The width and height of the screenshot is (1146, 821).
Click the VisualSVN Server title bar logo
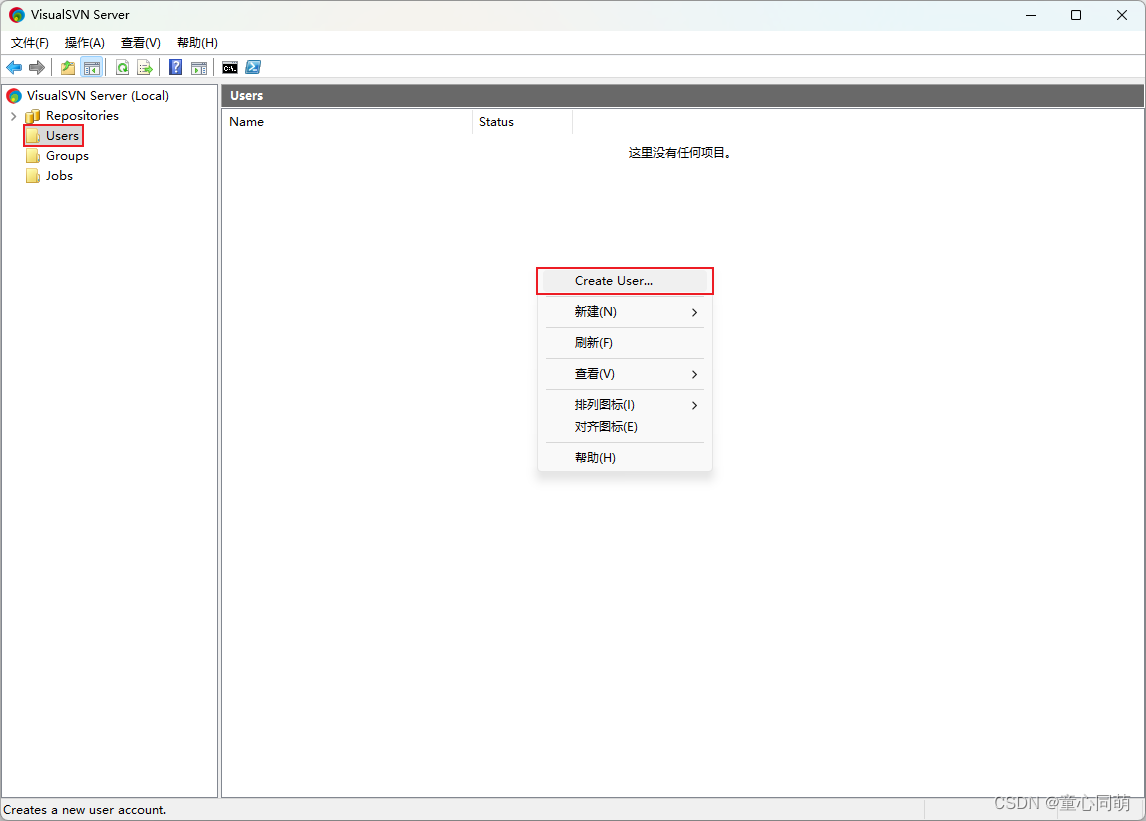(x=17, y=15)
